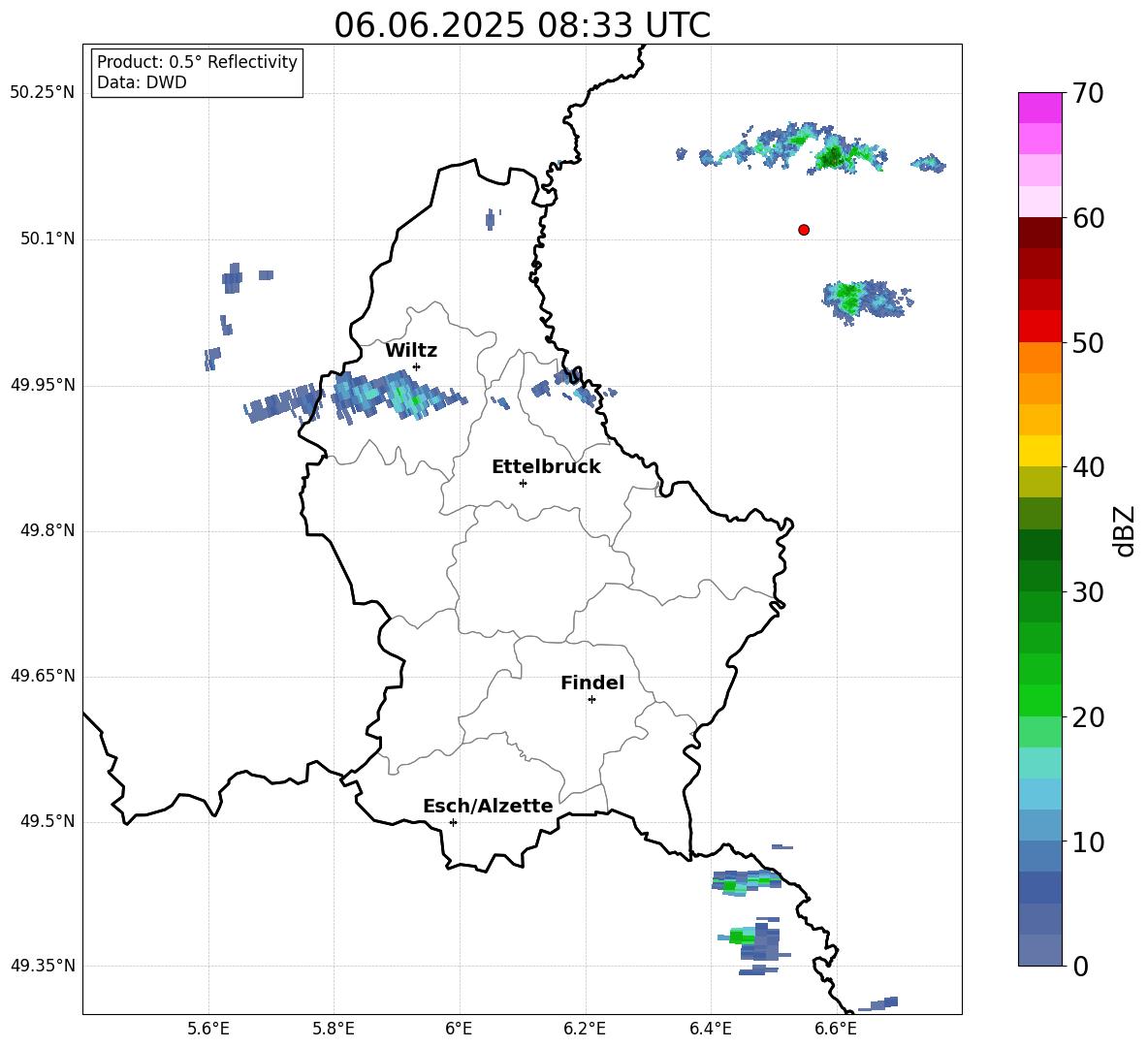Click the 49.5°N latitude label

click(48, 821)
